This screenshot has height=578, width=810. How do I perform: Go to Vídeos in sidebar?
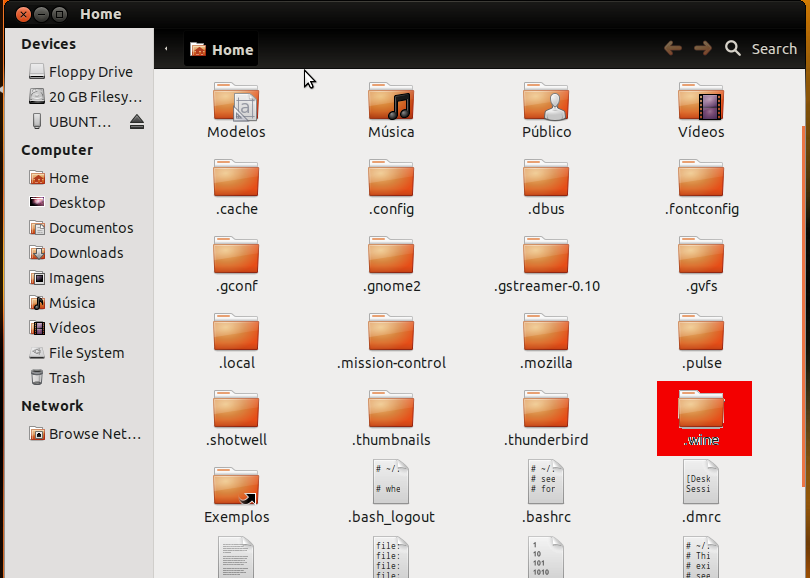(63, 328)
